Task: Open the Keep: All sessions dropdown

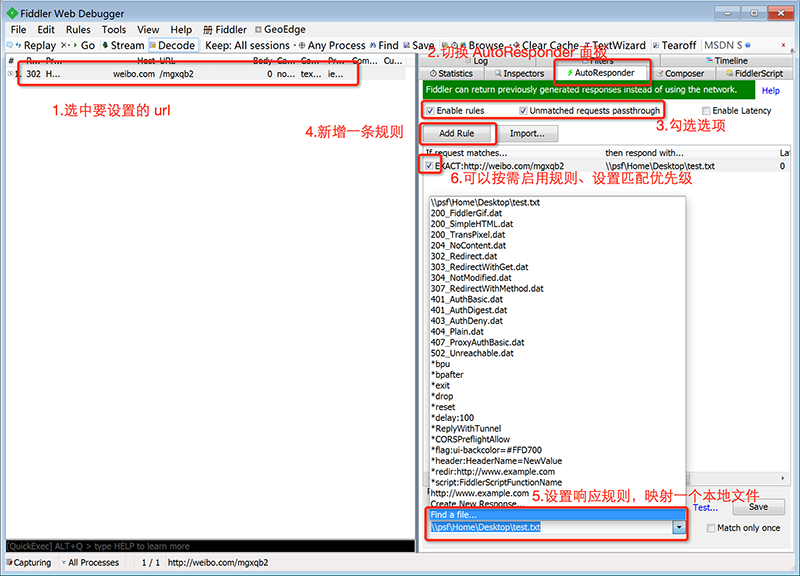Action: (247, 45)
